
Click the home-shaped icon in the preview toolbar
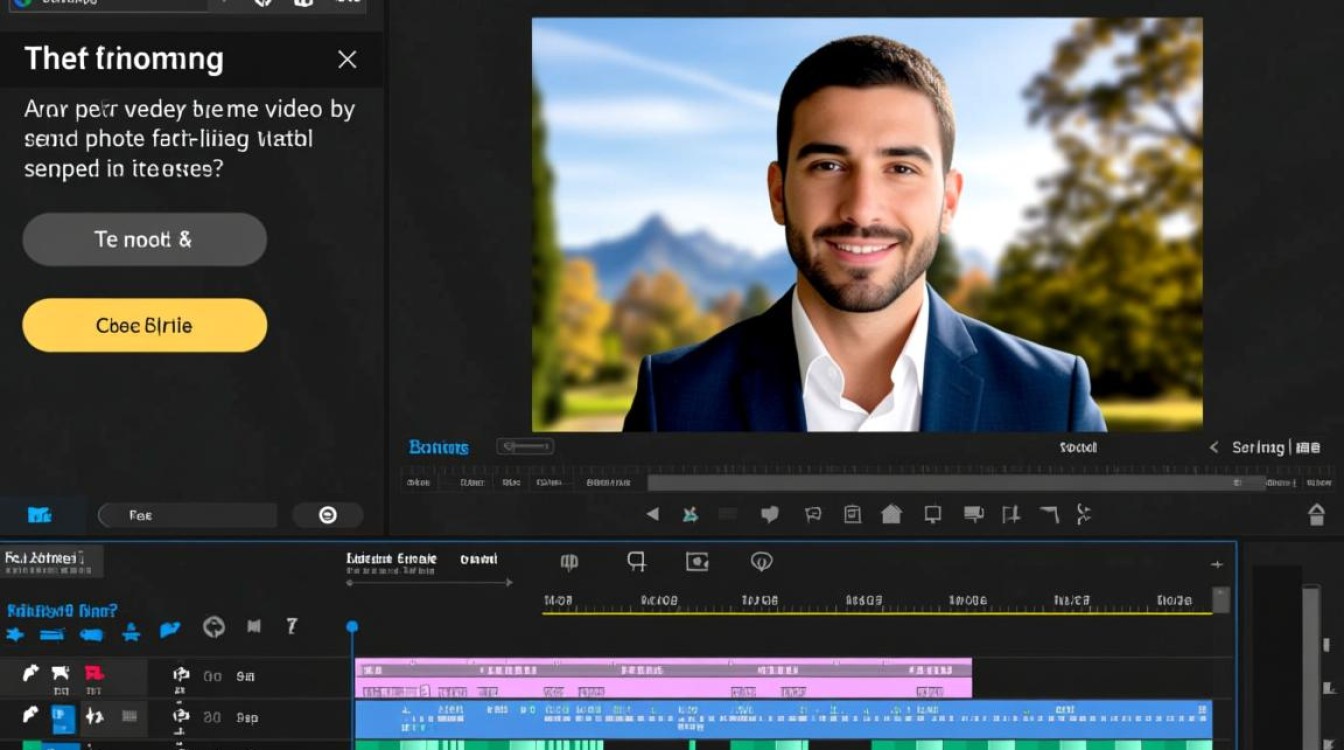[891, 514]
